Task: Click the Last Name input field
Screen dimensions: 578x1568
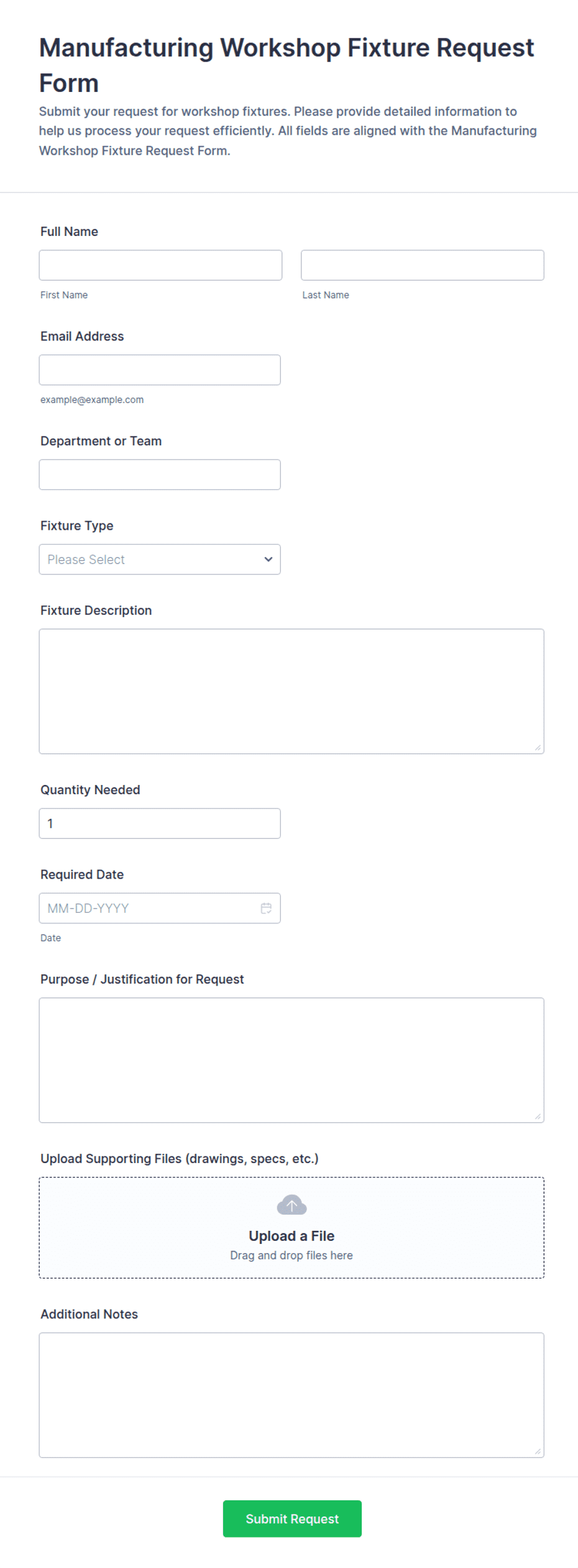Action: pos(423,265)
